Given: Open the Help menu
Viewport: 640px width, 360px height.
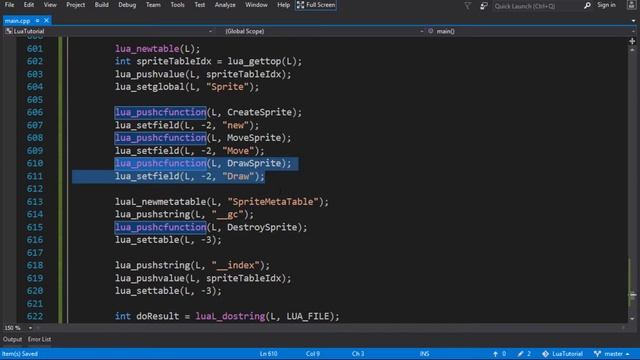Looking at the screenshot, I should click(283, 5).
